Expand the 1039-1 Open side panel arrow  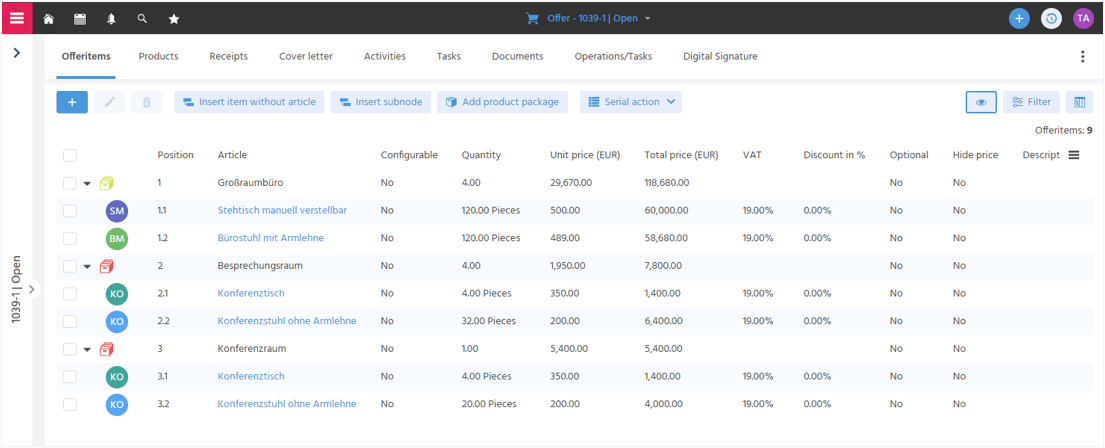click(x=32, y=289)
